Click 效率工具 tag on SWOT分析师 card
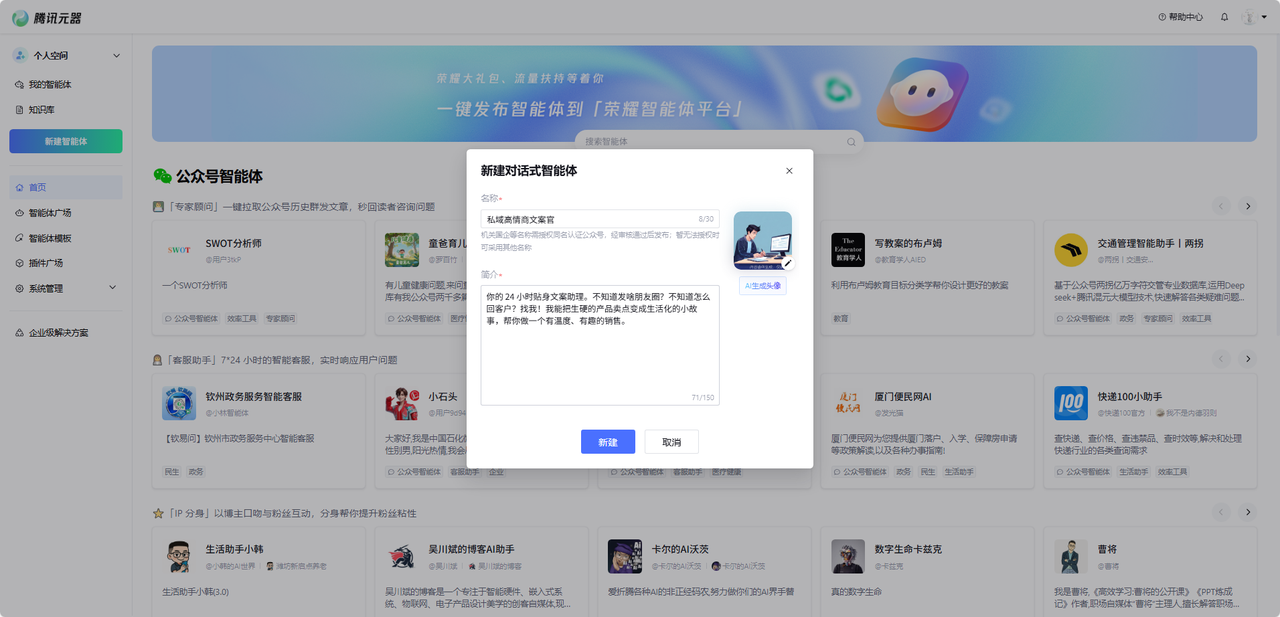 242,319
